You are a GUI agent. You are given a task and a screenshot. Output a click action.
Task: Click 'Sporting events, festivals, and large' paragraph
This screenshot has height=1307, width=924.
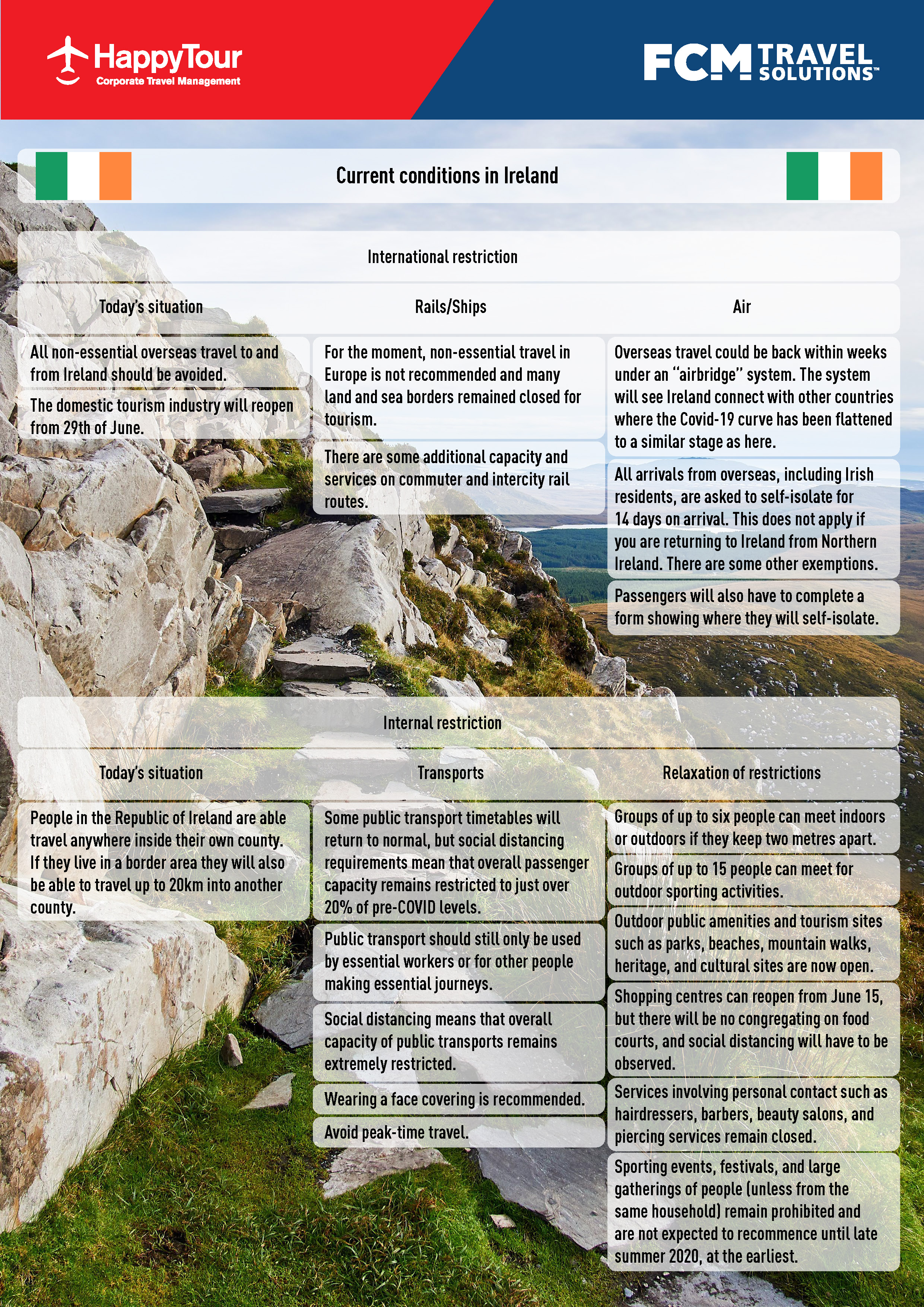[x=754, y=1212]
